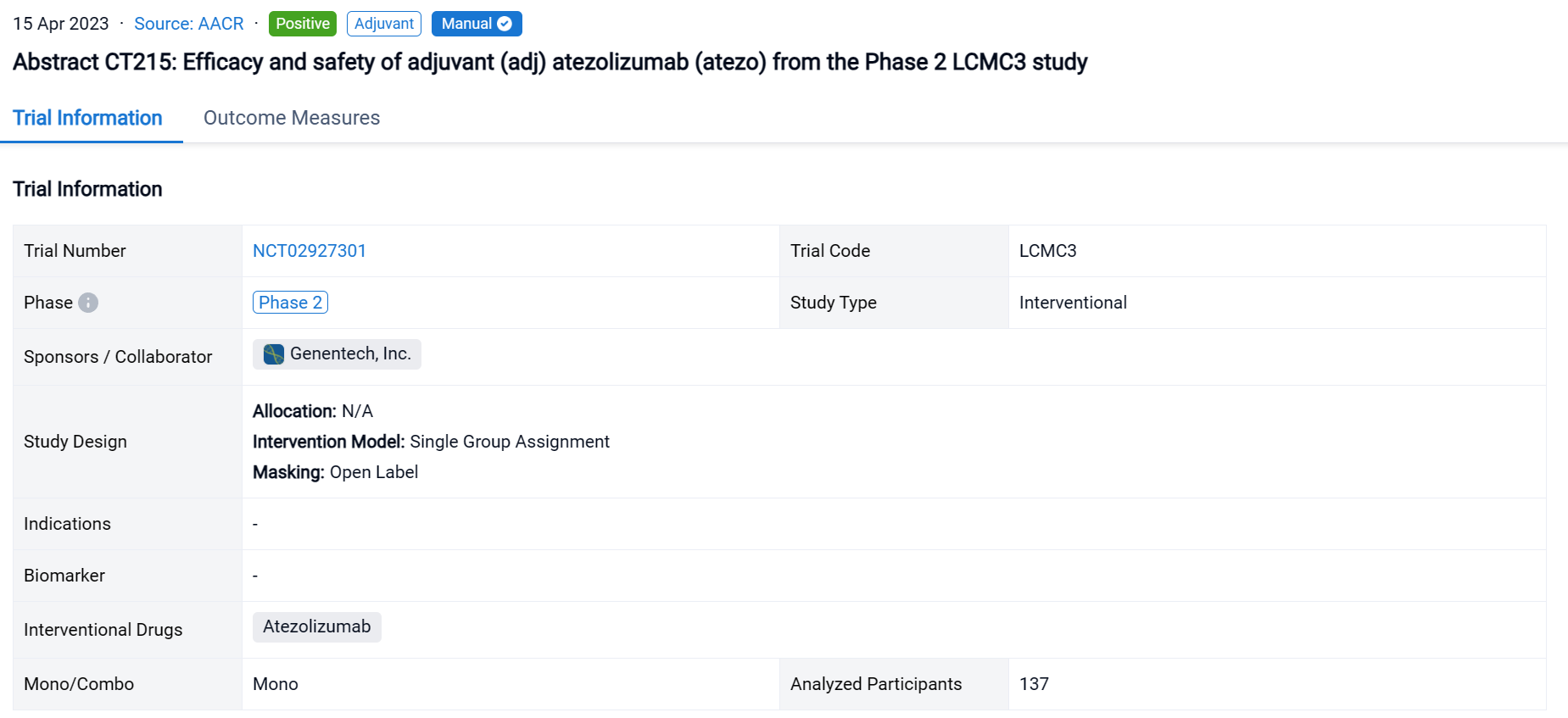Click the Trial Information section heading
This screenshot has width=1568, height=718.
[87, 189]
